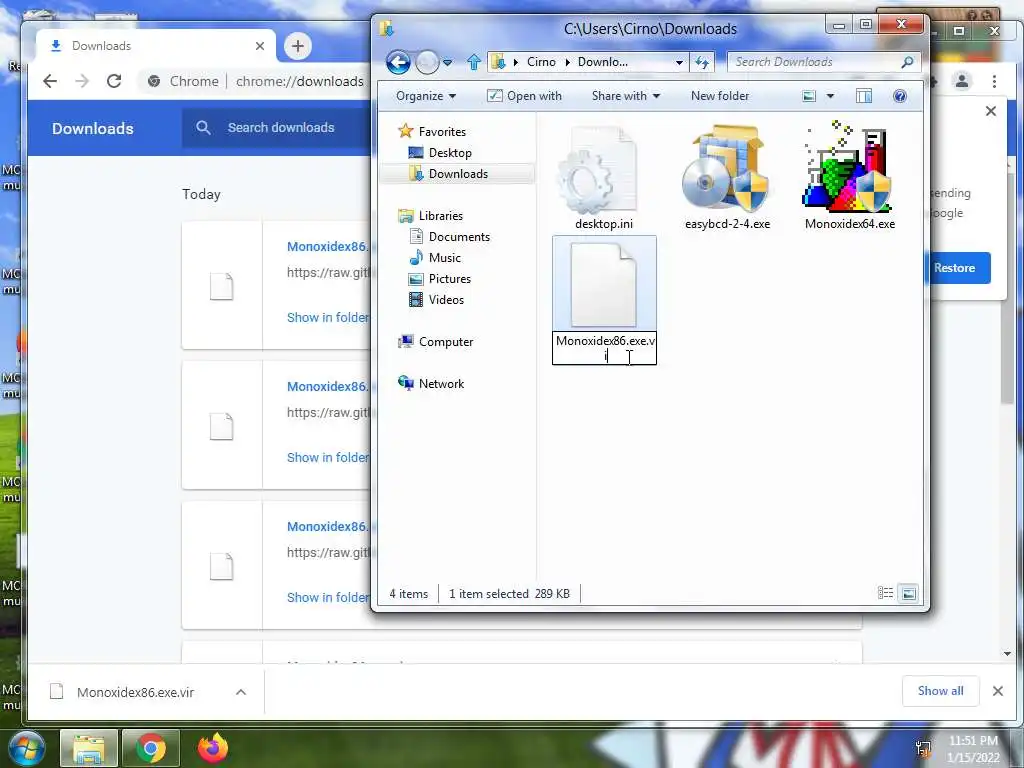Click Cirno in the address breadcrumb

tap(541, 62)
